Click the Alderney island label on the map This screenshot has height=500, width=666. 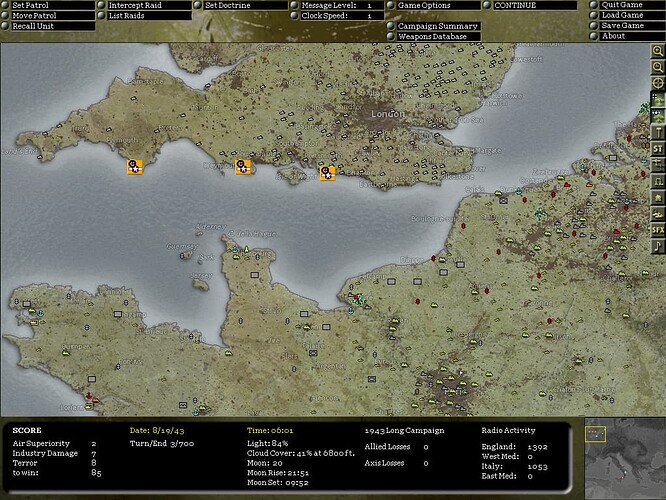211,227
